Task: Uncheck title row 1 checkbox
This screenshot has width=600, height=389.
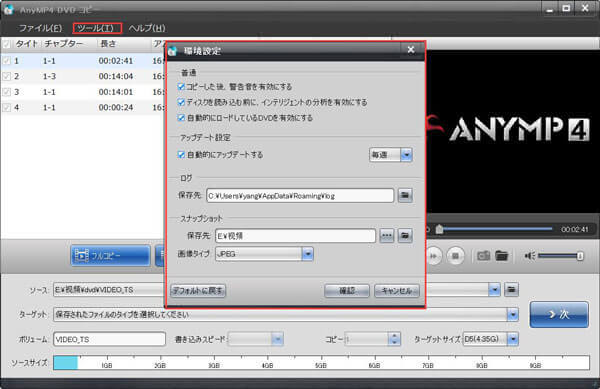Action: (6, 60)
